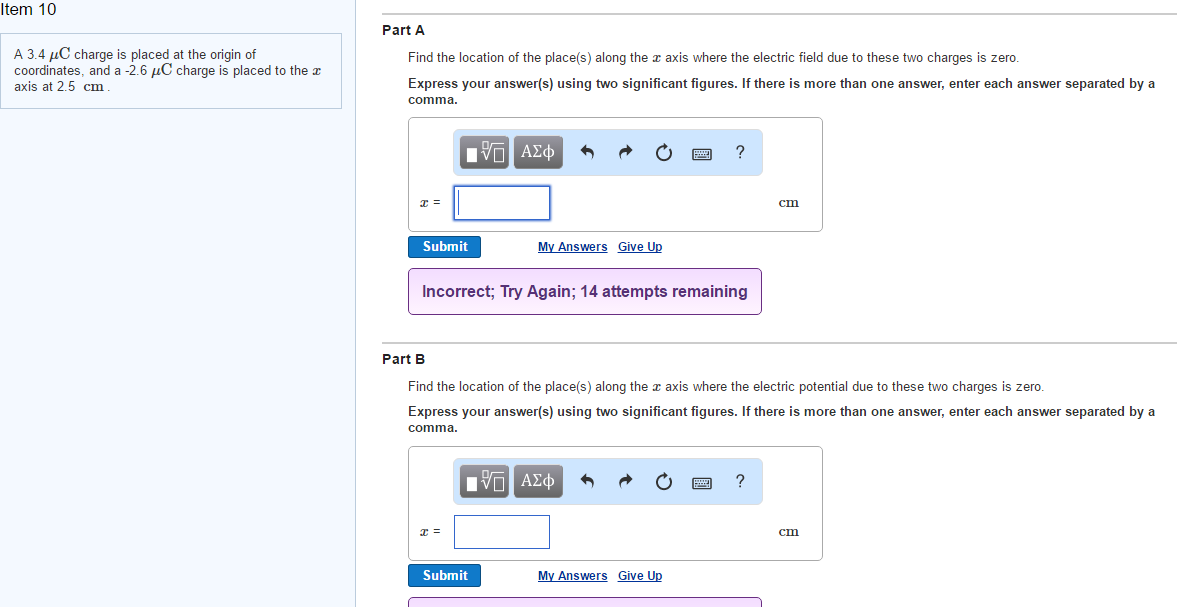The height and width of the screenshot is (607, 1199).
Task: Redo using the Part A editor arrow
Action: point(624,152)
